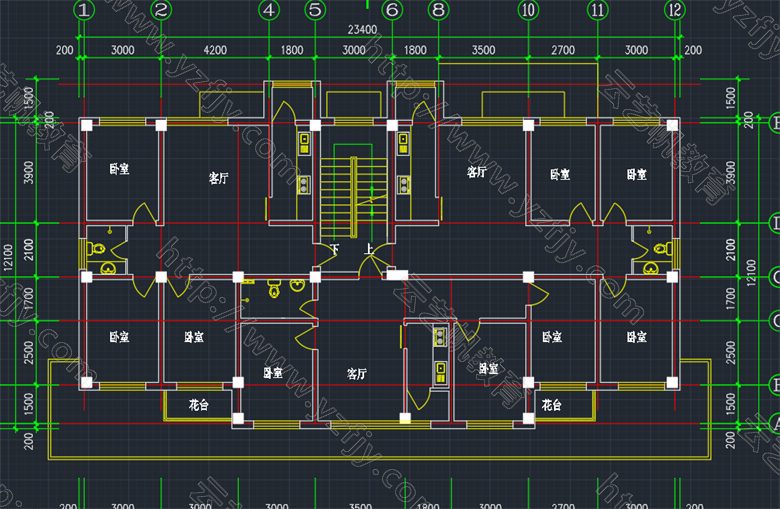This screenshot has height=509, width=780.
Task: Select the gas stove left of the staircase
Action: (304, 185)
